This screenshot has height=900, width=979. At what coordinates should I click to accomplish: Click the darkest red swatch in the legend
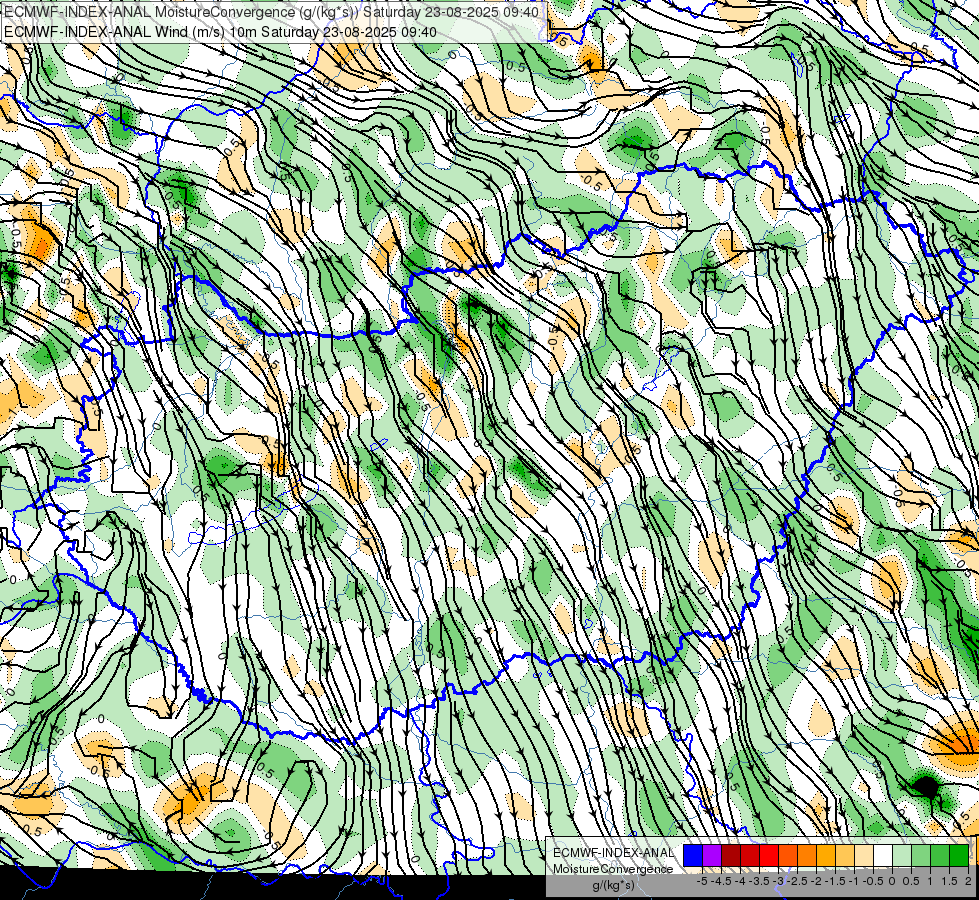point(731,855)
